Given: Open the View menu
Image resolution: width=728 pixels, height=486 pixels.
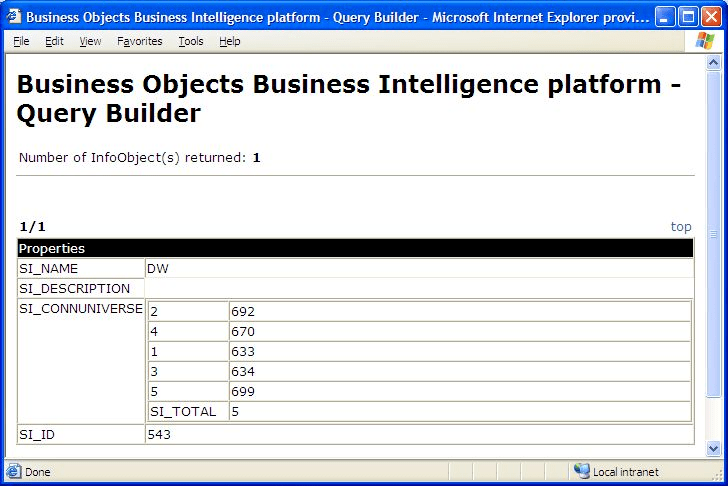Looking at the screenshot, I should click(90, 41).
